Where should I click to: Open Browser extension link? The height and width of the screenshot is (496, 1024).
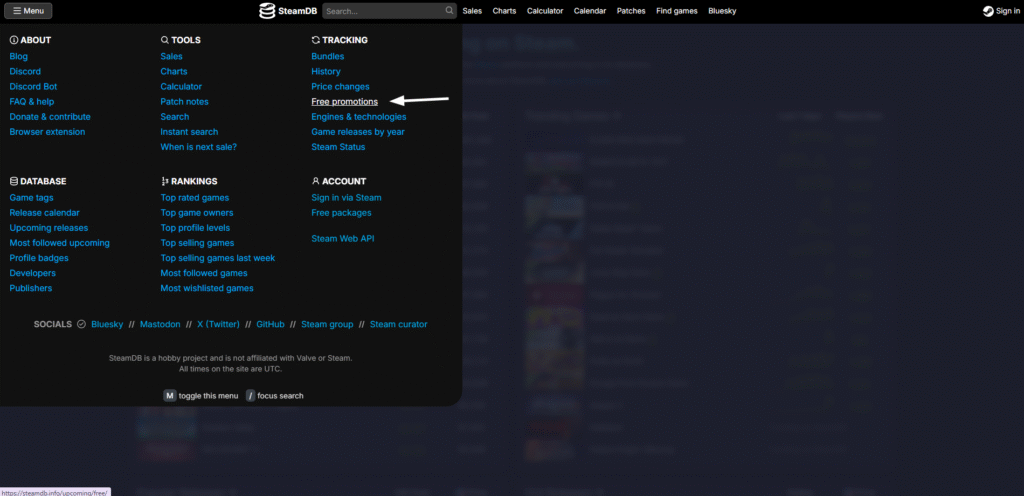(x=47, y=132)
